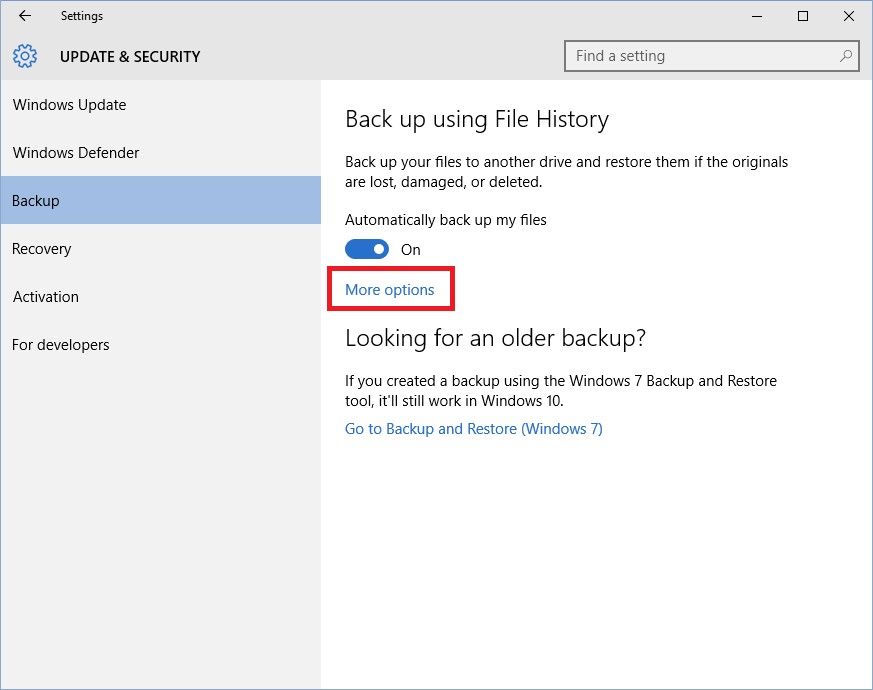Open More options link
The width and height of the screenshot is (873, 690).
click(x=390, y=290)
